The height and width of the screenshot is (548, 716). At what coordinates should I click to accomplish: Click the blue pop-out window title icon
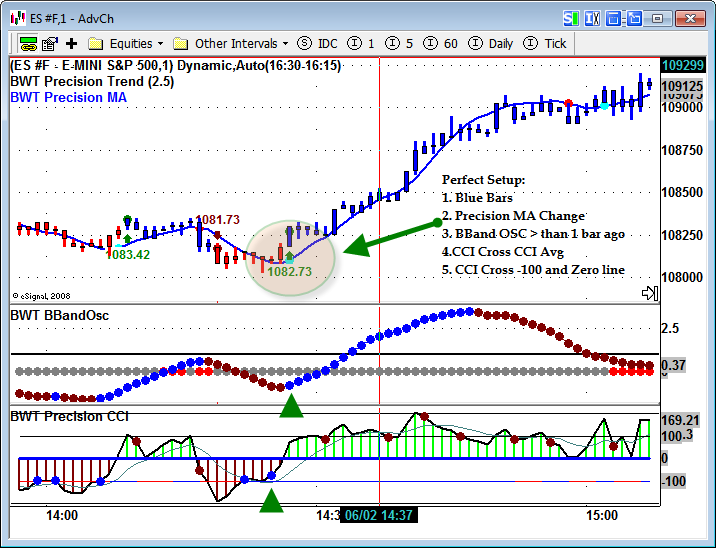point(634,19)
